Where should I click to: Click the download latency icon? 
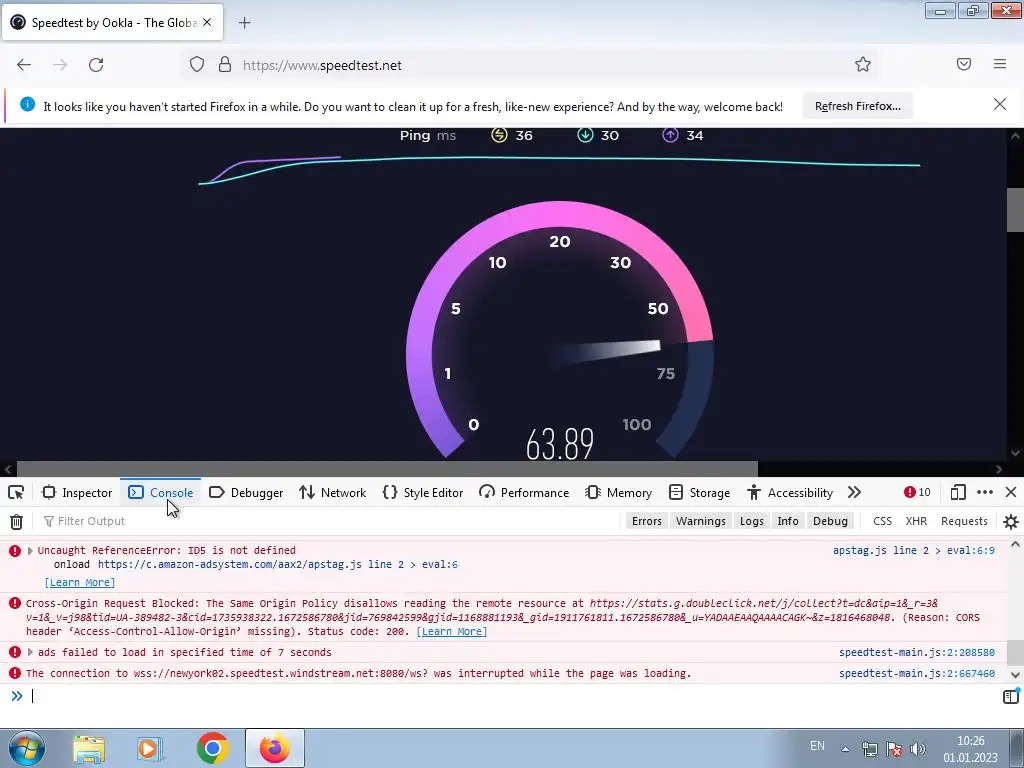585,135
